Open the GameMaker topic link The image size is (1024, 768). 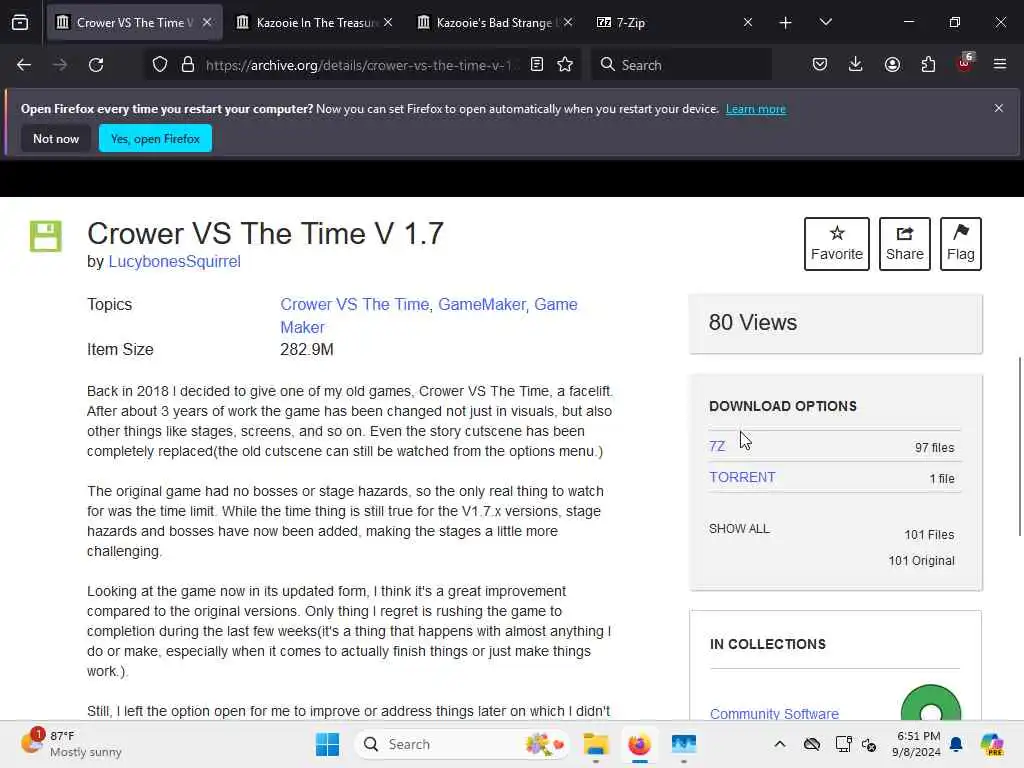pyautogui.click(x=482, y=304)
